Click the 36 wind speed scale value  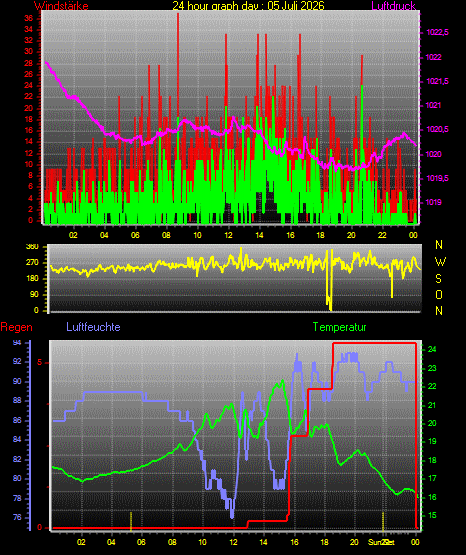tap(28, 18)
